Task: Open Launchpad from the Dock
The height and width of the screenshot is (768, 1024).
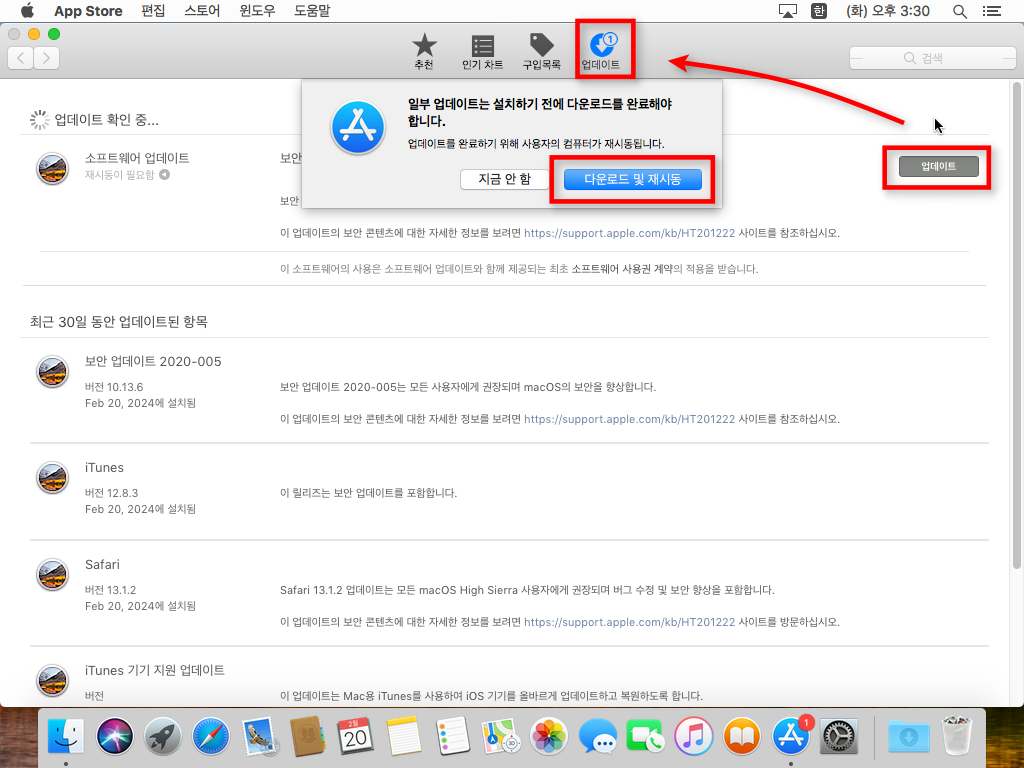Action: click(x=163, y=735)
